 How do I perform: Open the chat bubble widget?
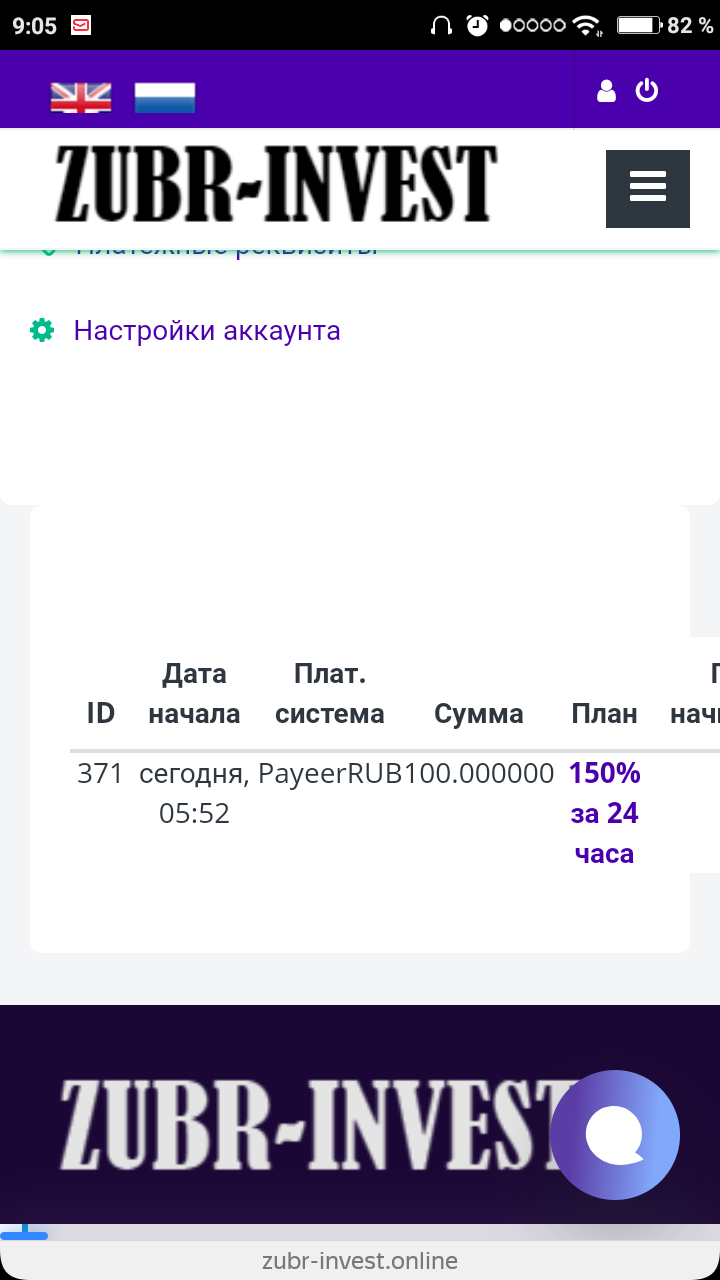click(x=615, y=1134)
